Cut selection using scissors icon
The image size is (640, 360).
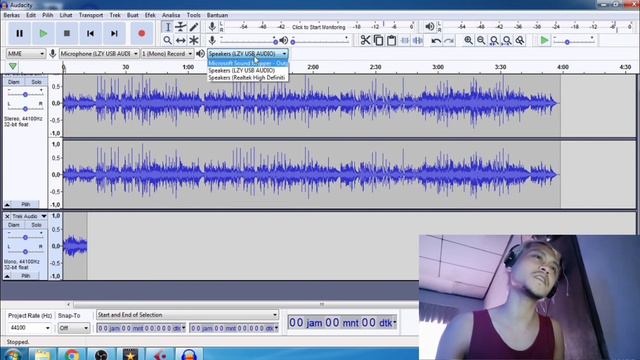point(365,40)
